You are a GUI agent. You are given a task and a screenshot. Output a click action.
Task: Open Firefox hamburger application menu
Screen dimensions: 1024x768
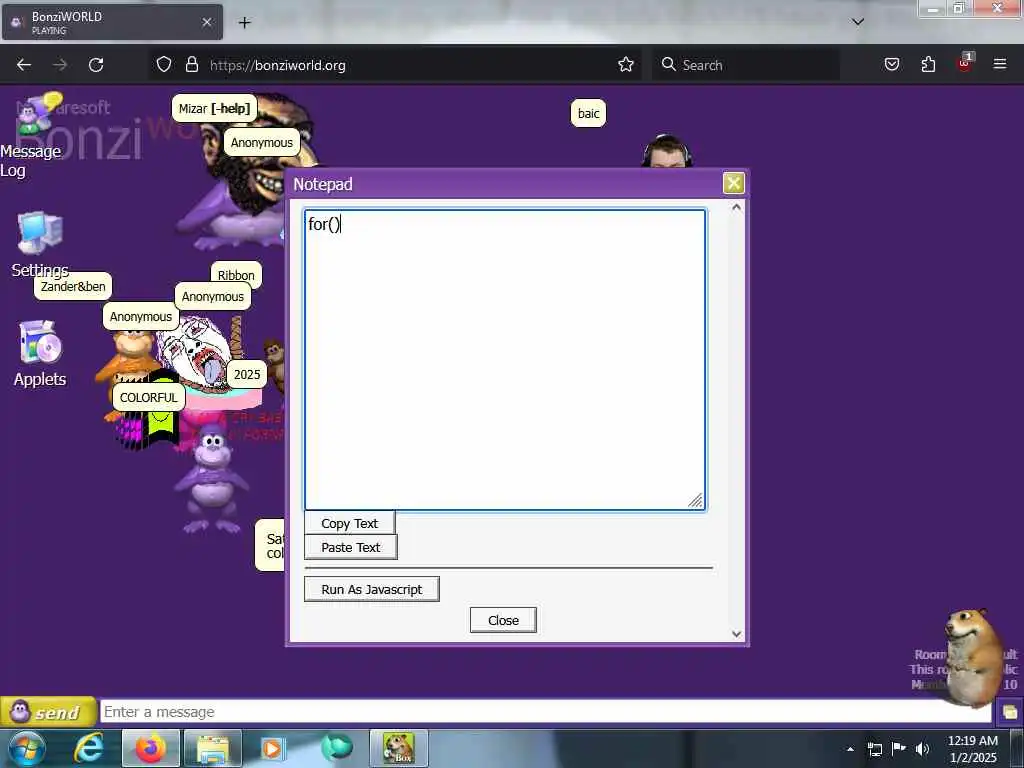[x=1000, y=64]
